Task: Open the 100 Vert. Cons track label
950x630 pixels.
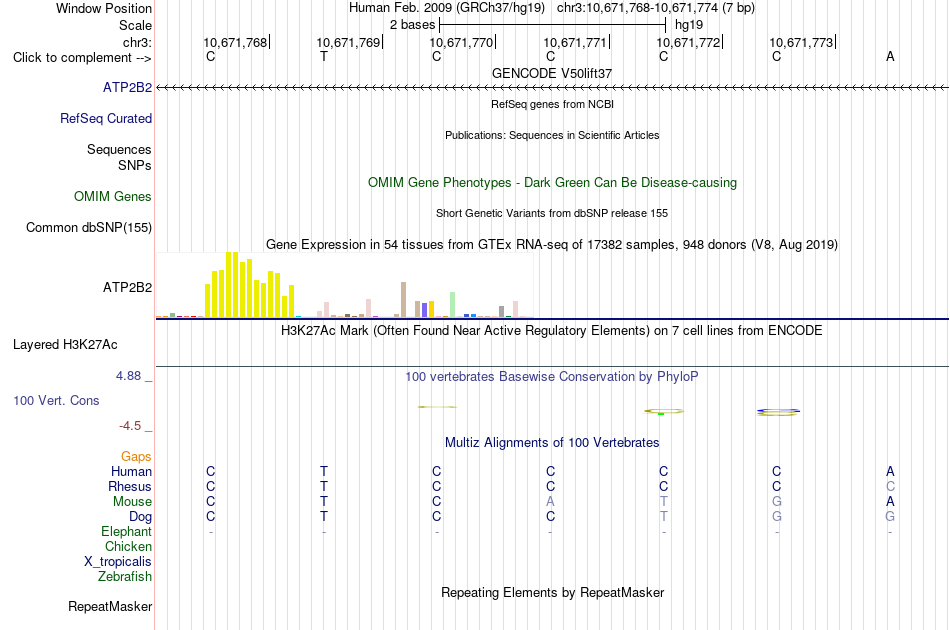Action: point(56,400)
